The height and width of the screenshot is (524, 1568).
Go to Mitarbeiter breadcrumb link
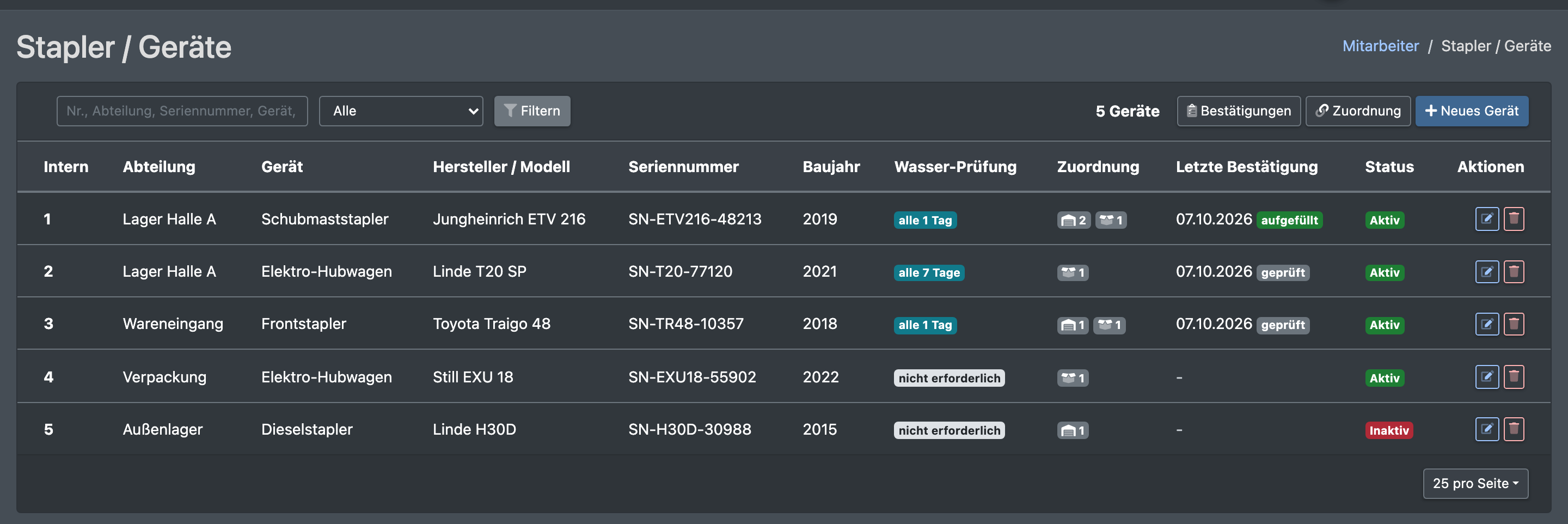pyautogui.click(x=1380, y=46)
